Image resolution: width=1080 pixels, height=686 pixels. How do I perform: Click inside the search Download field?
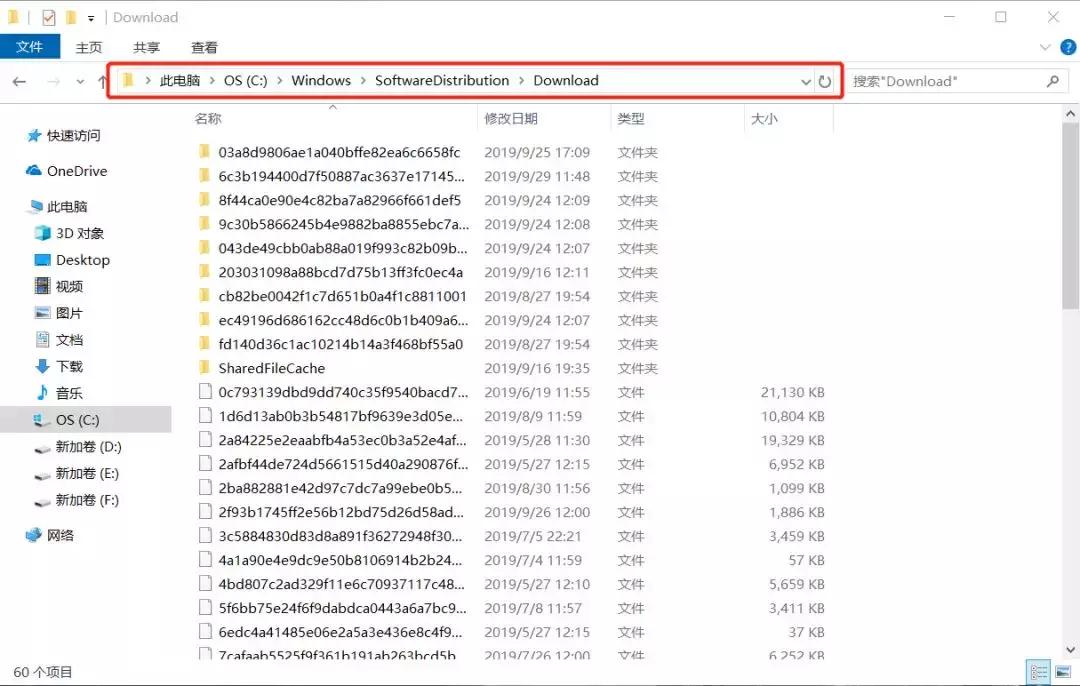(940, 80)
